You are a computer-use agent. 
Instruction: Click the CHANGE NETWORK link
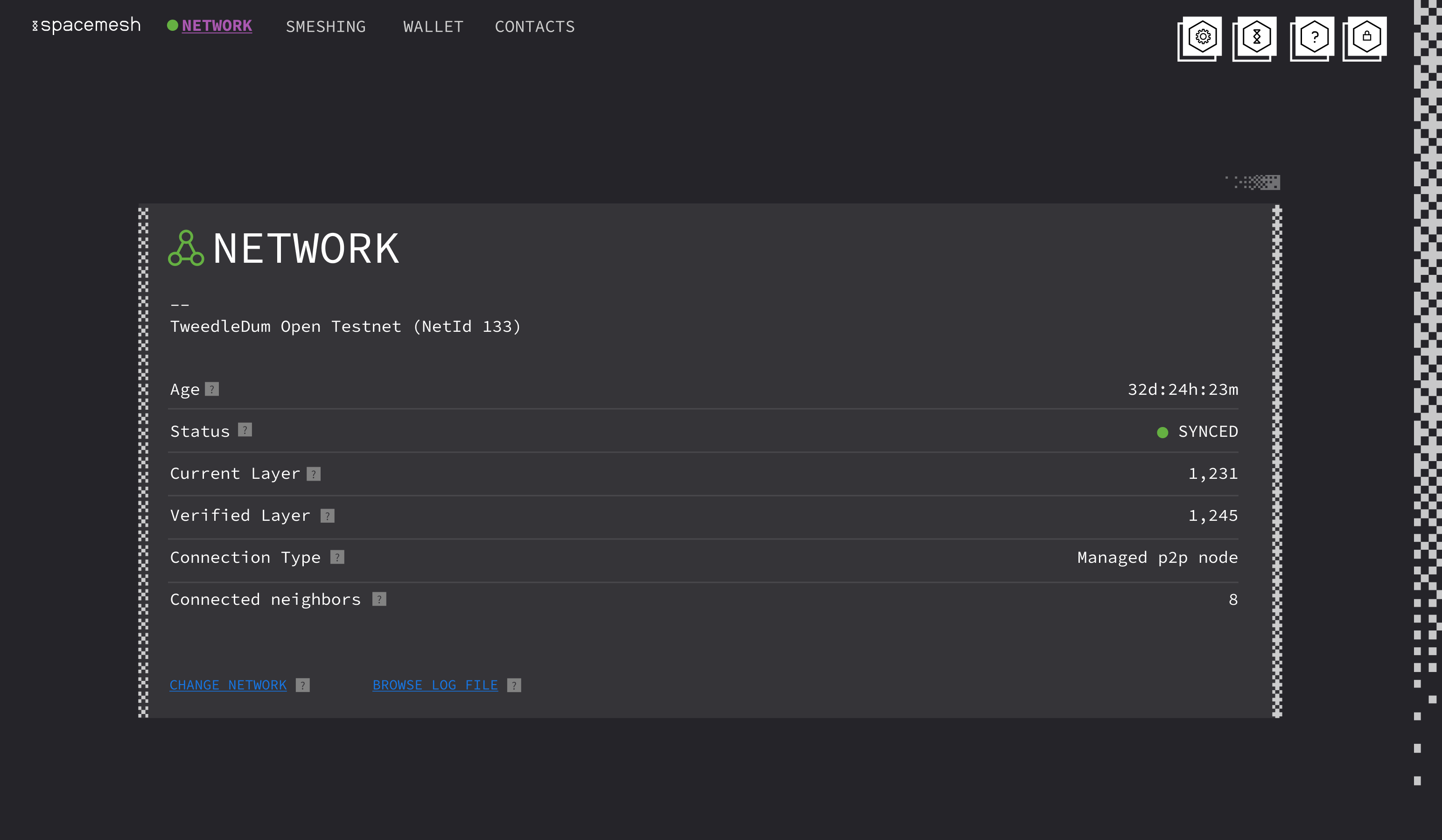[228, 685]
